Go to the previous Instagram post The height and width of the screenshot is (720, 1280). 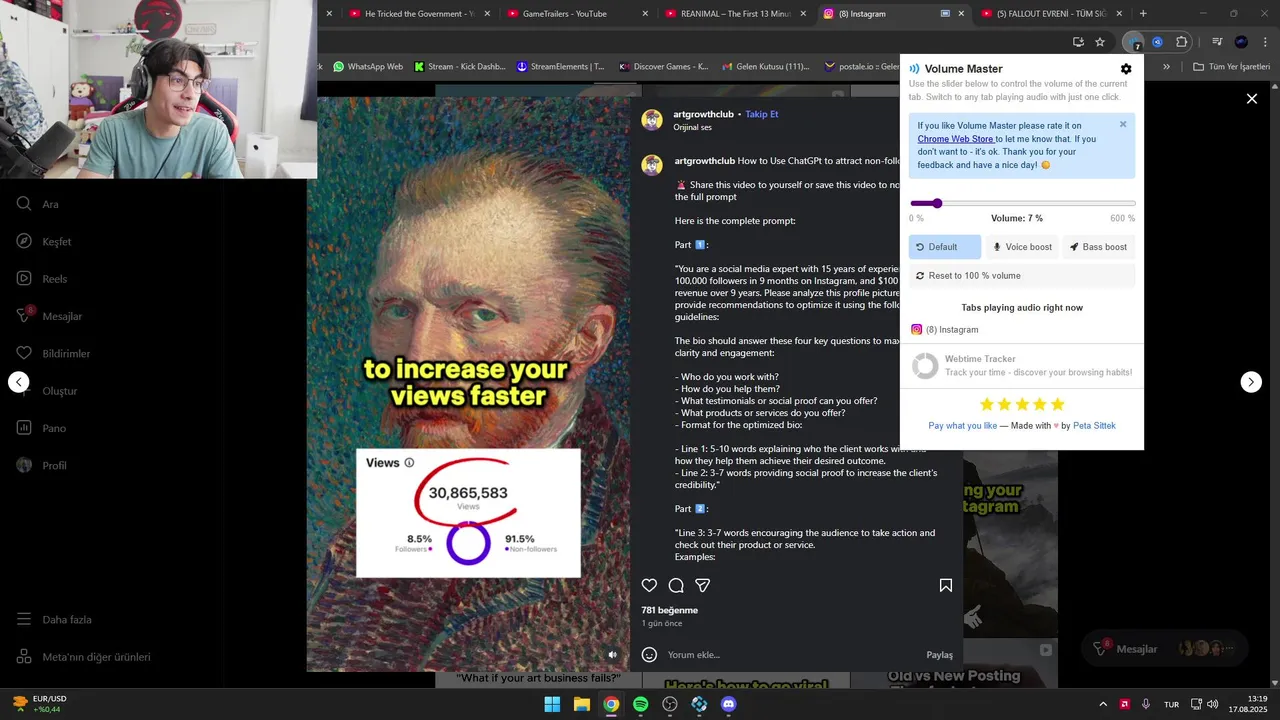(x=19, y=382)
